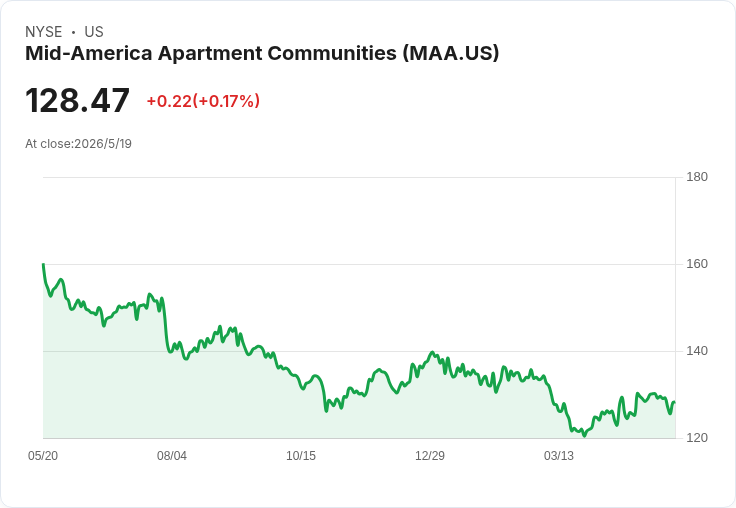This screenshot has width=736, height=508.
Task: Click the +0.22(+0.17%) price change
Action: point(203,101)
